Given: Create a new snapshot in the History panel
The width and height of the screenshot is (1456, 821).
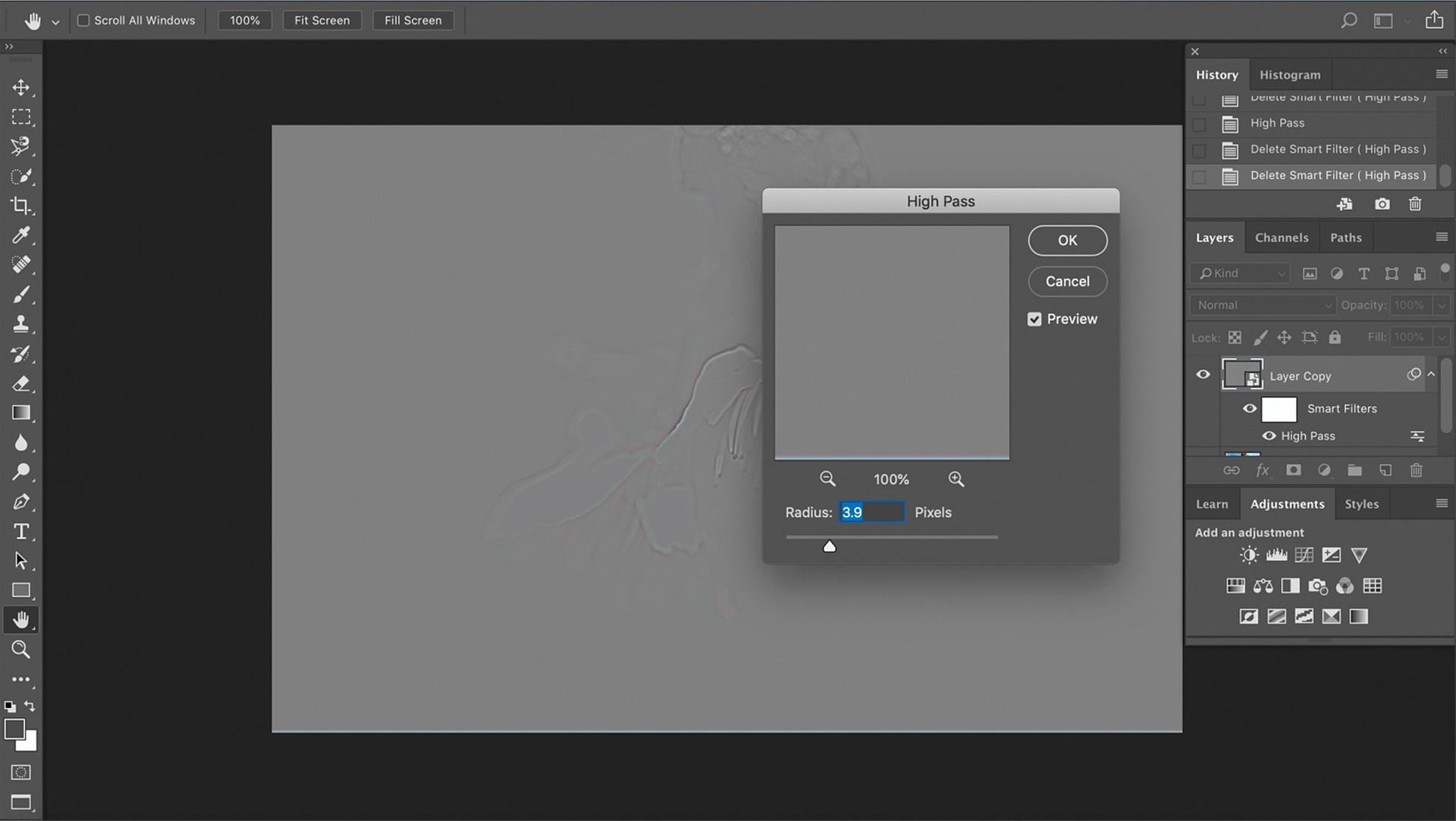Looking at the screenshot, I should (x=1382, y=203).
